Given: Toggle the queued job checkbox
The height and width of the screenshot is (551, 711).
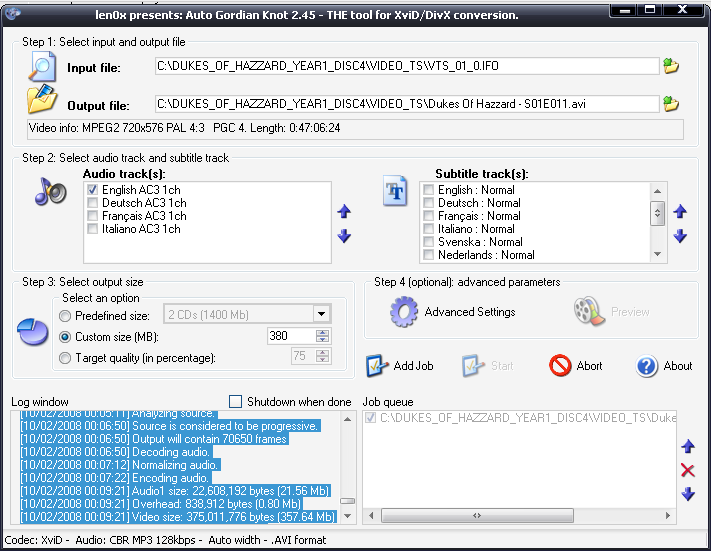Looking at the screenshot, I should 370,418.
